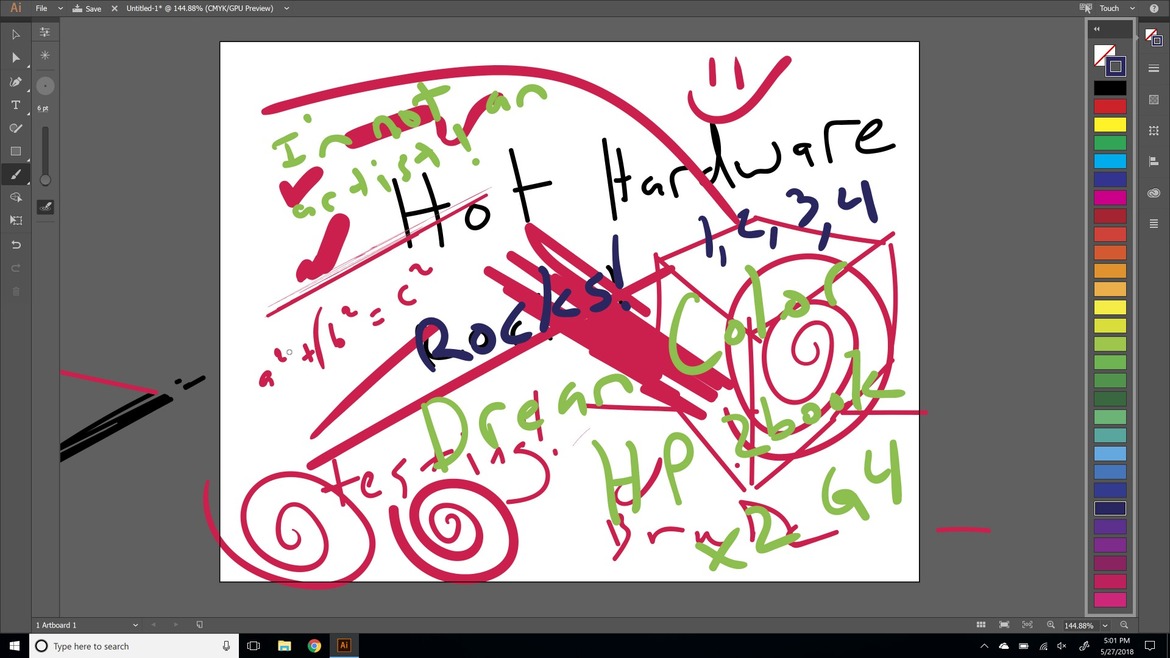Open the Artboard 1 navigation dropdown
Viewport: 1170px width, 658px height.
135,625
